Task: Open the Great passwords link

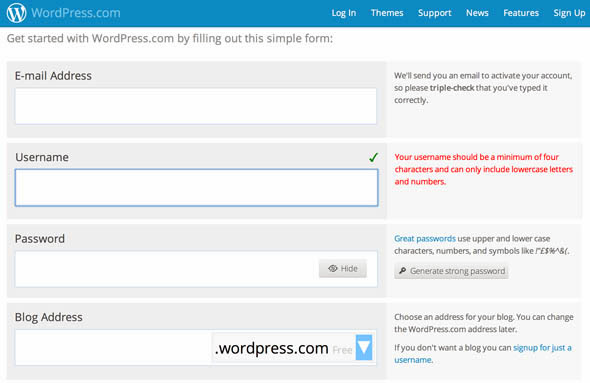Action: click(425, 239)
